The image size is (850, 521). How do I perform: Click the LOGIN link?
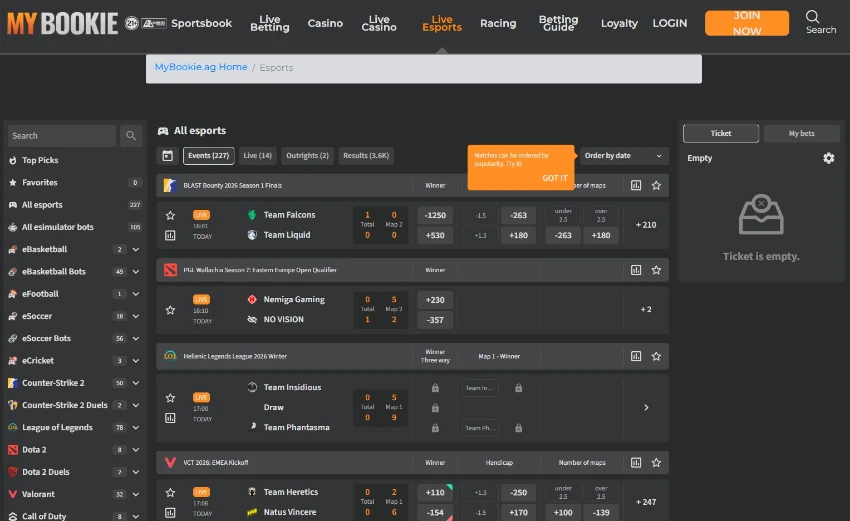click(x=669, y=23)
